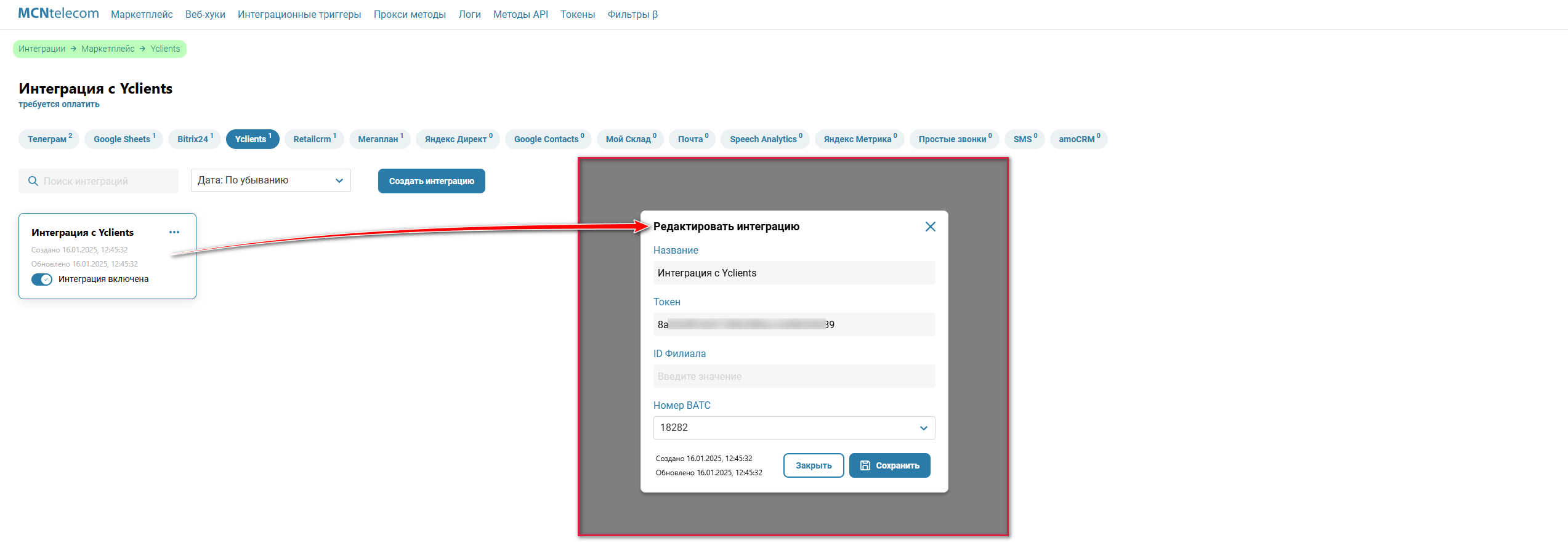Viewport: 1568px width, 551px height.
Task: Close the Редактировать интеграцию dialog with X
Action: tap(930, 227)
